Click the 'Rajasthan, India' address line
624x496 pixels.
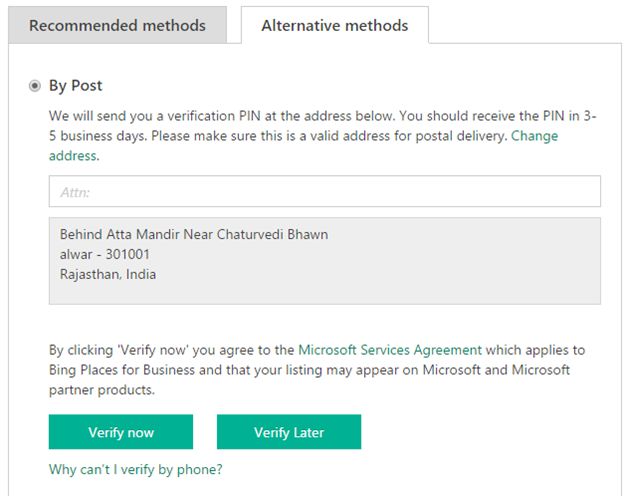(108, 274)
